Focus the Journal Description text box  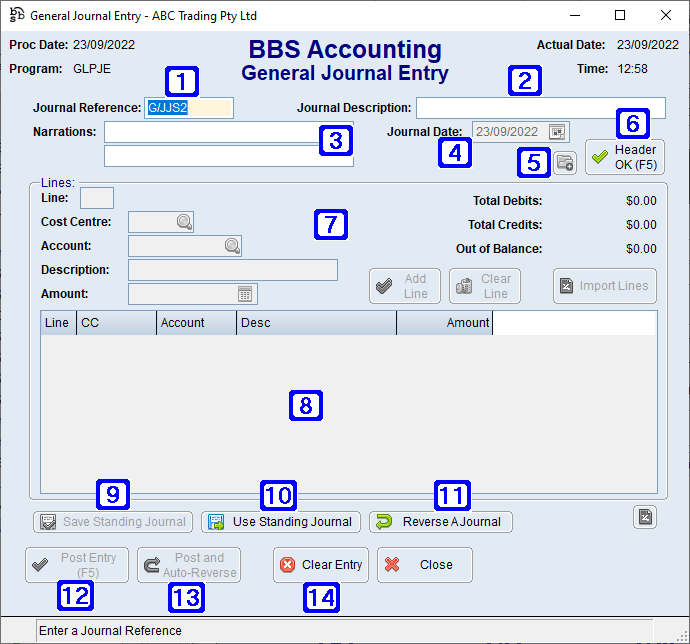540,108
